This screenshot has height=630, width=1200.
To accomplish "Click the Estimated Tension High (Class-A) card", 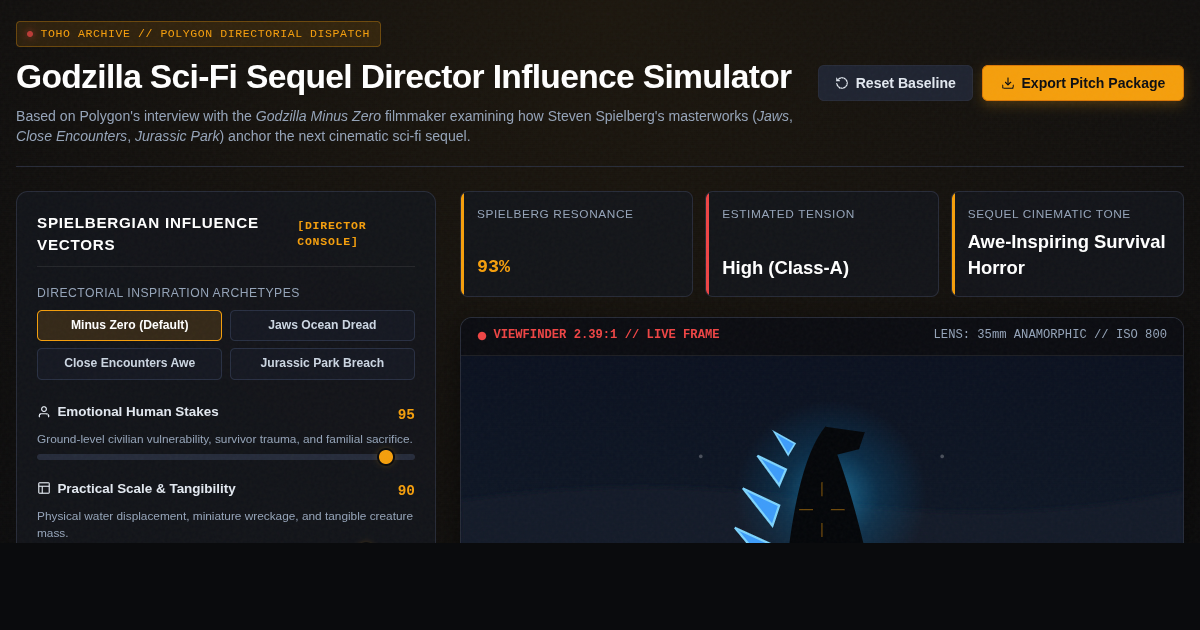I will [821, 244].
